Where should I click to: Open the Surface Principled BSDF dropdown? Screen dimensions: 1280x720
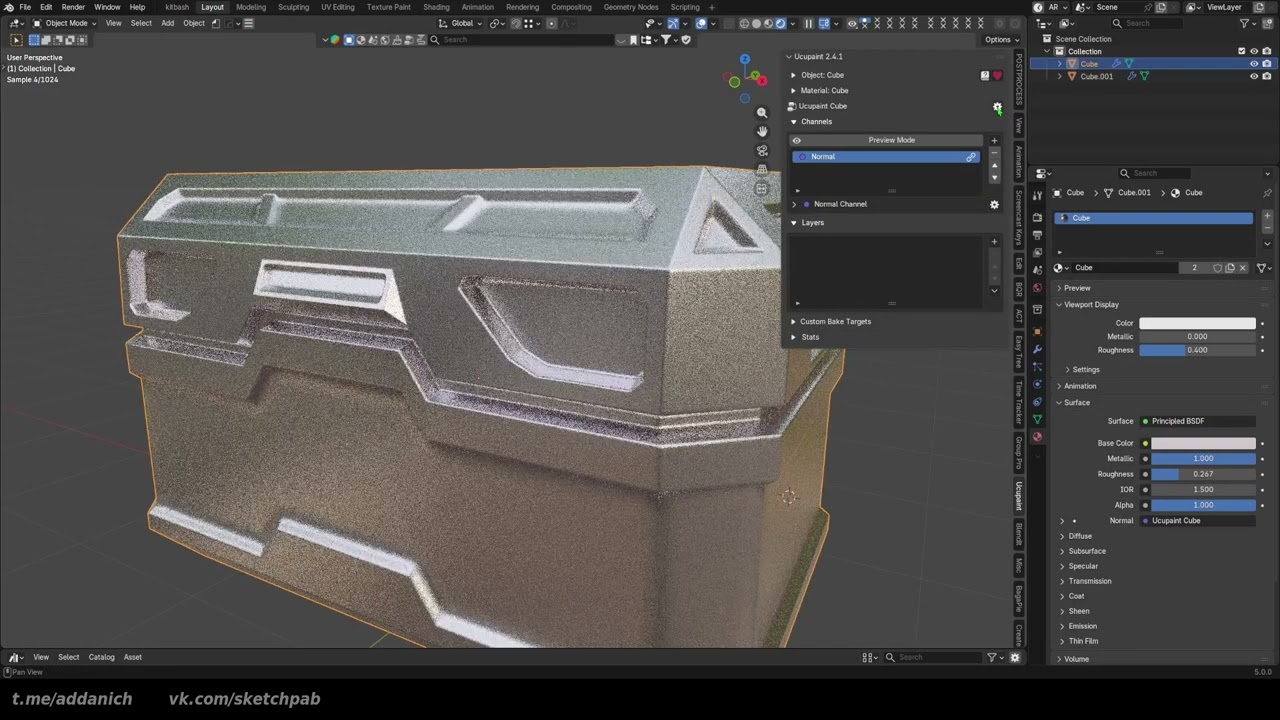point(1197,421)
